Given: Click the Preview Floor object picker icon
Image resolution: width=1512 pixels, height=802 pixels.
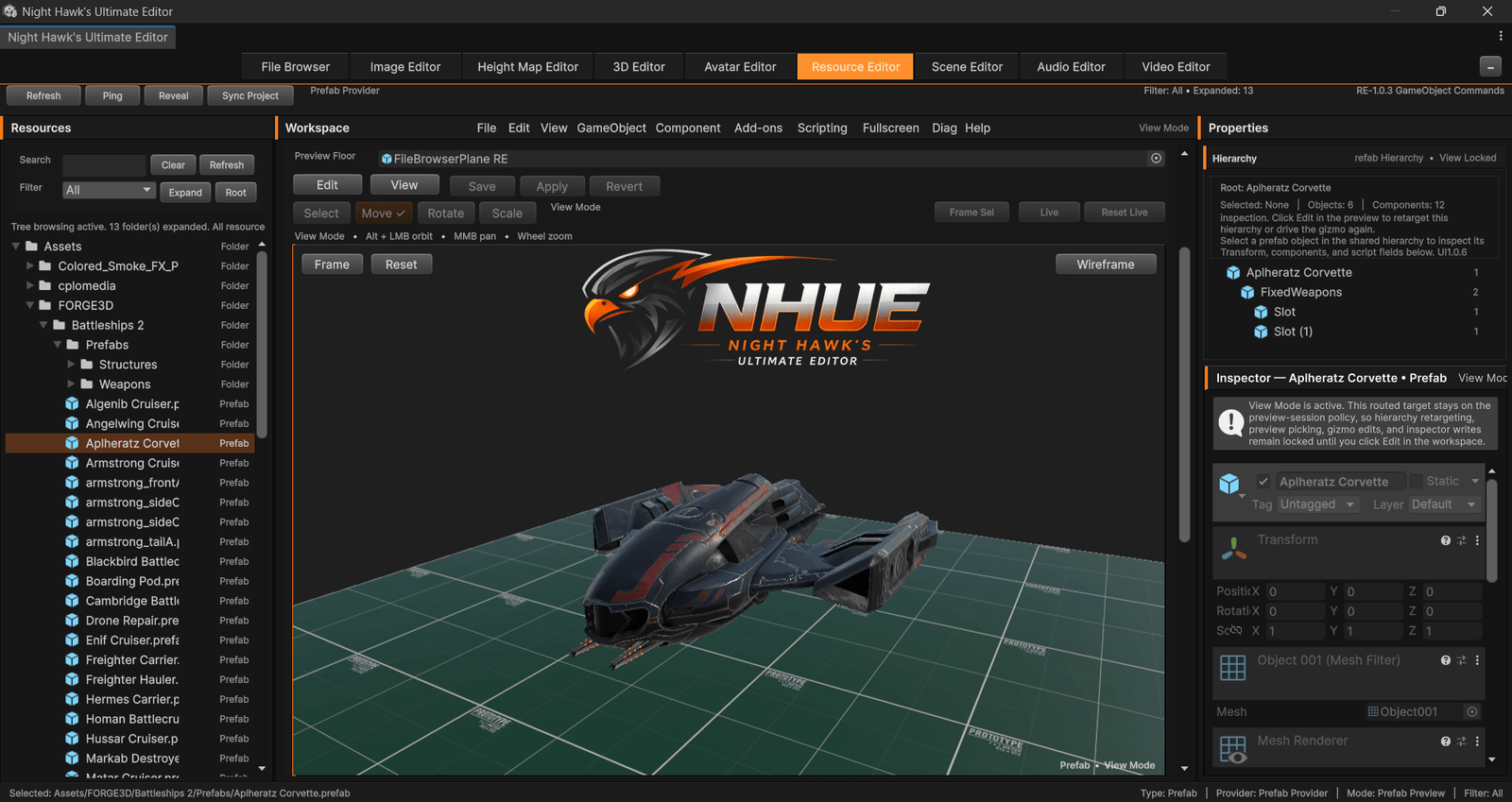Looking at the screenshot, I should (1156, 159).
